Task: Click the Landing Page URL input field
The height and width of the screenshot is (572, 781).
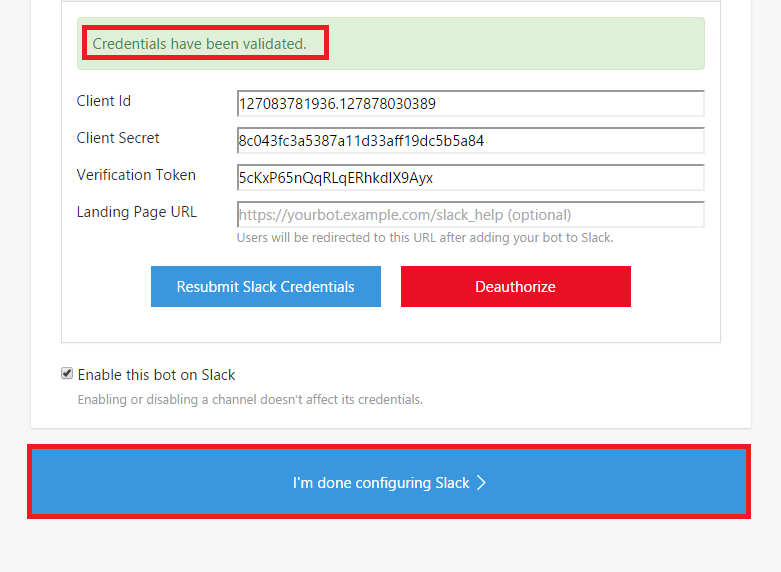Action: 471,215
